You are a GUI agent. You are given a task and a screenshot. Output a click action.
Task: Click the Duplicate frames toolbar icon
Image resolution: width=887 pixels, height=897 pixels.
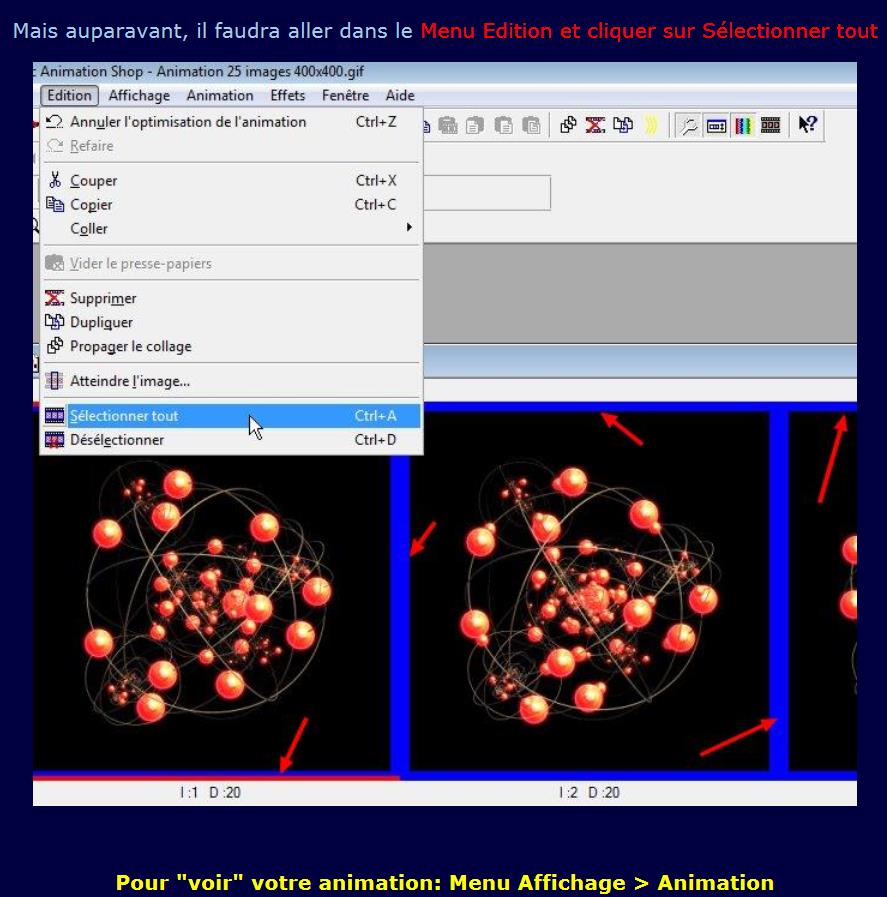(x=623, y=125)
